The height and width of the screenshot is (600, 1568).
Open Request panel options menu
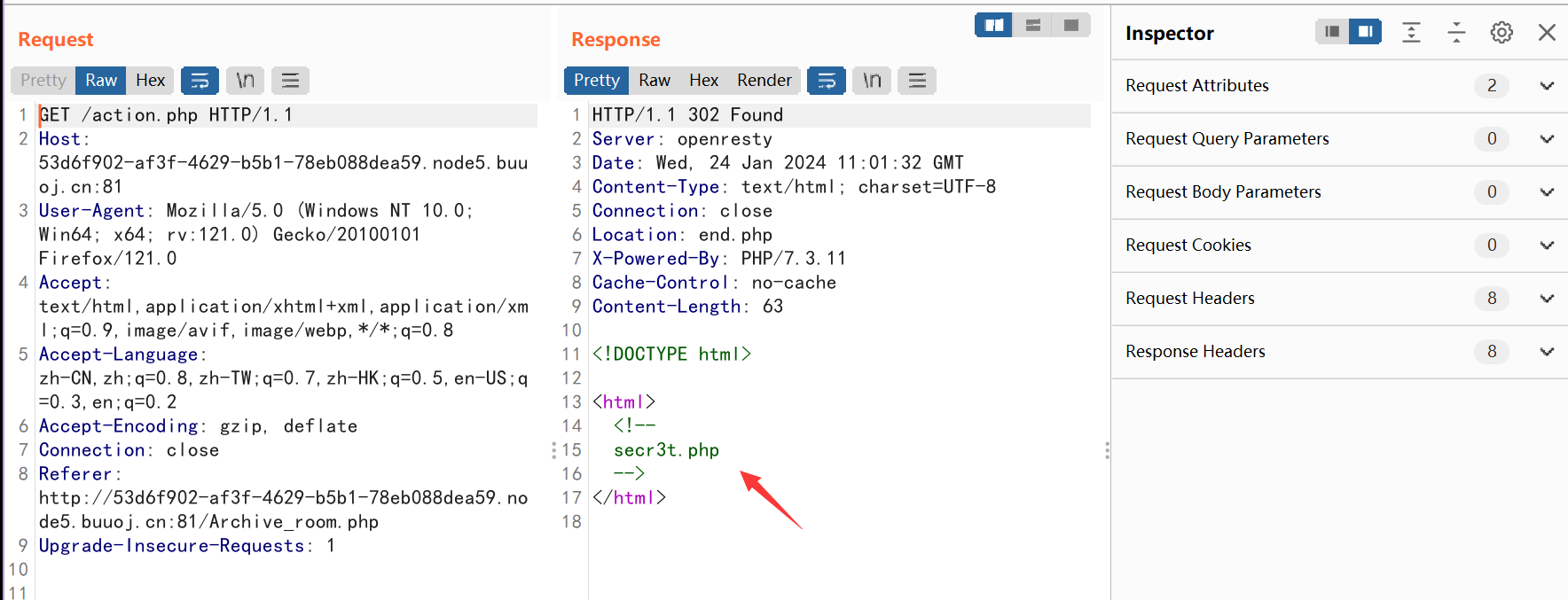[290, 81]
